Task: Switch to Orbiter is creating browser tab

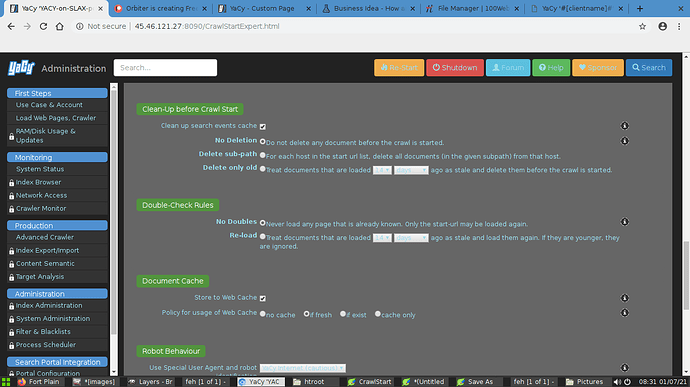Action: pos(160,8)
